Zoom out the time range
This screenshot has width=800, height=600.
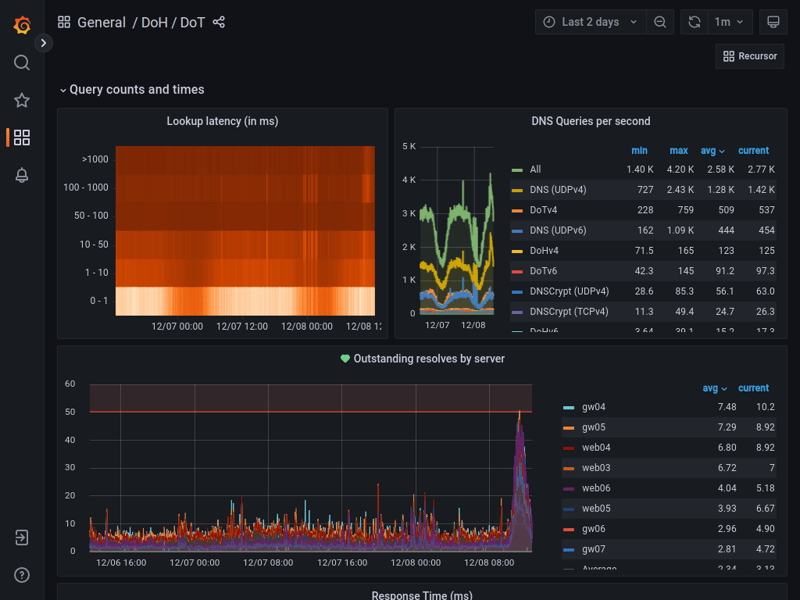click(660, 22)
